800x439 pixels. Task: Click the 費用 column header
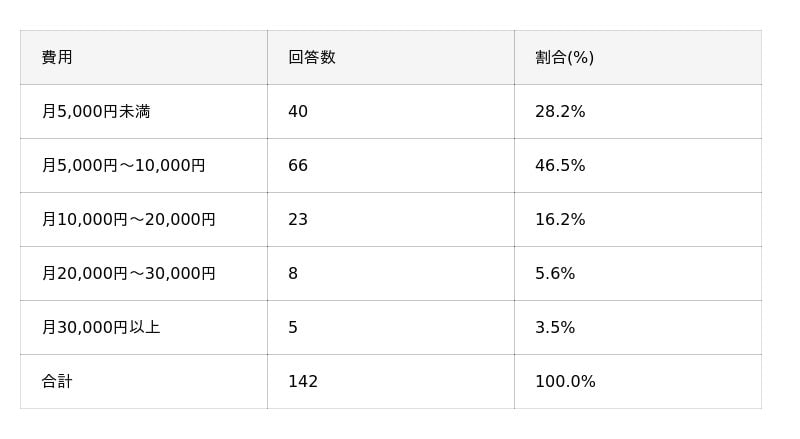click(x=57, y=57)
